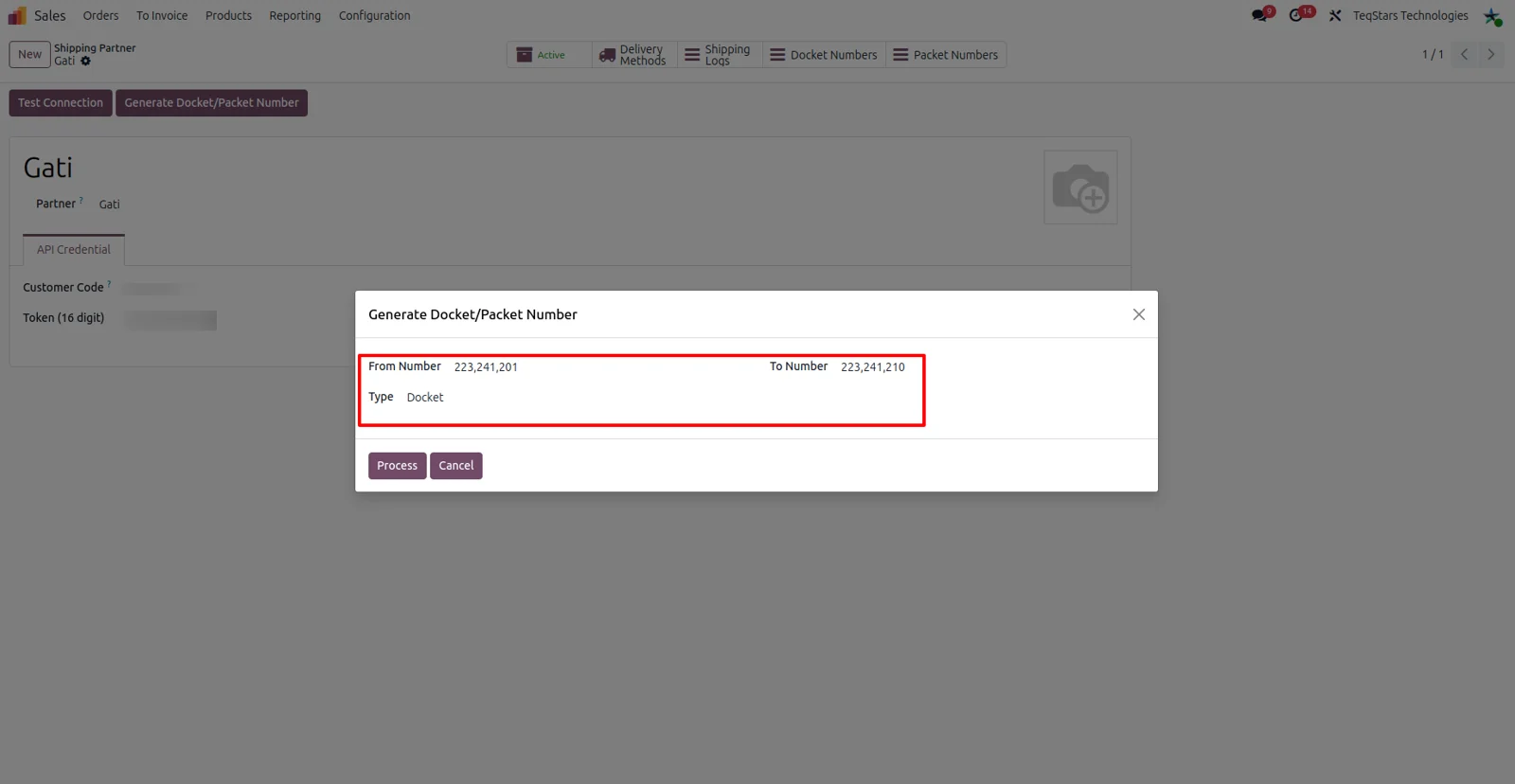Viewport: 1515px width, 784px height.
Task: Click the debug tools icon
Action: (1335, 15)
